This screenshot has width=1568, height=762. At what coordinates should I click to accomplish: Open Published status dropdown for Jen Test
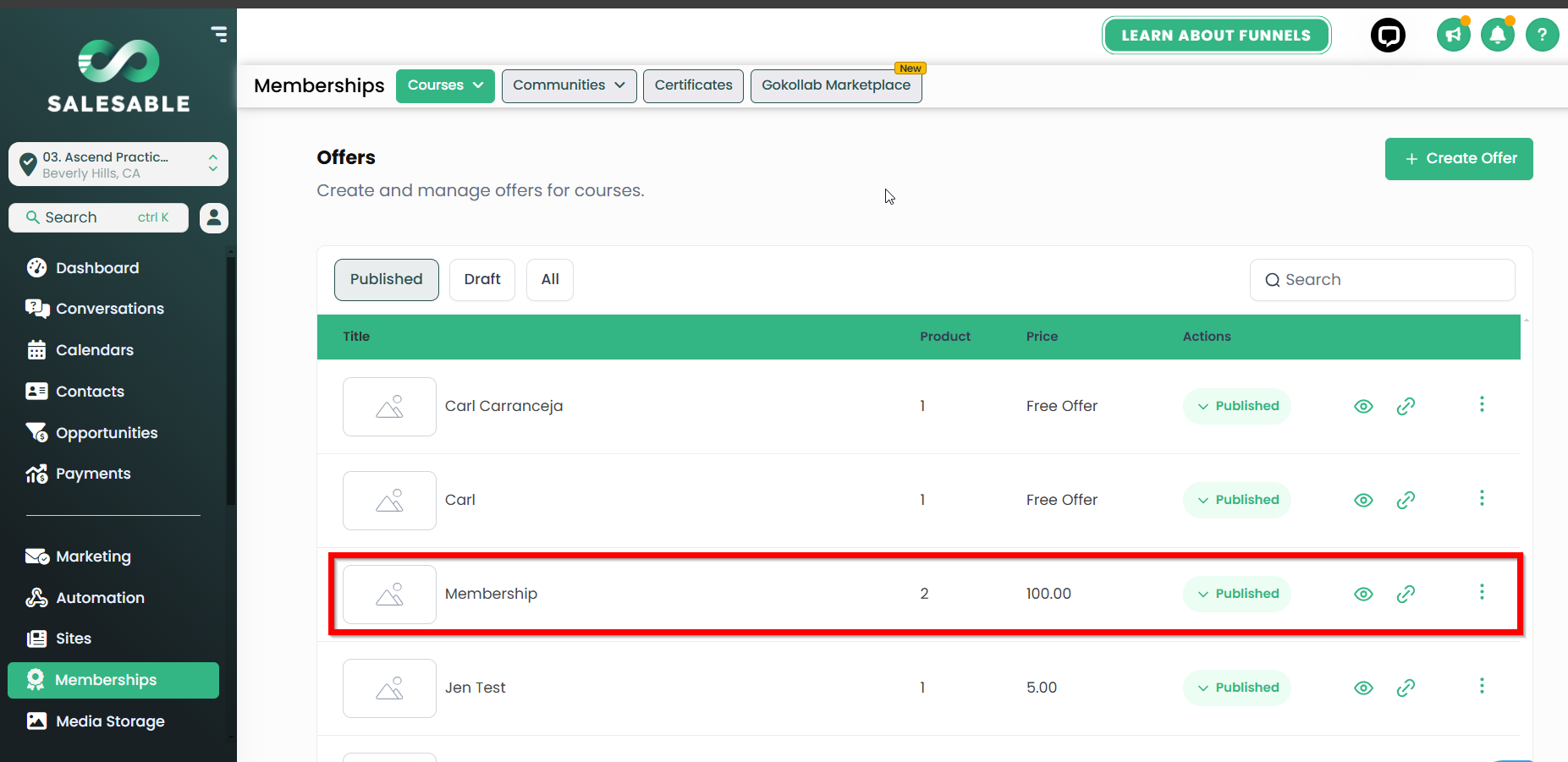[x=1237, y=688]
